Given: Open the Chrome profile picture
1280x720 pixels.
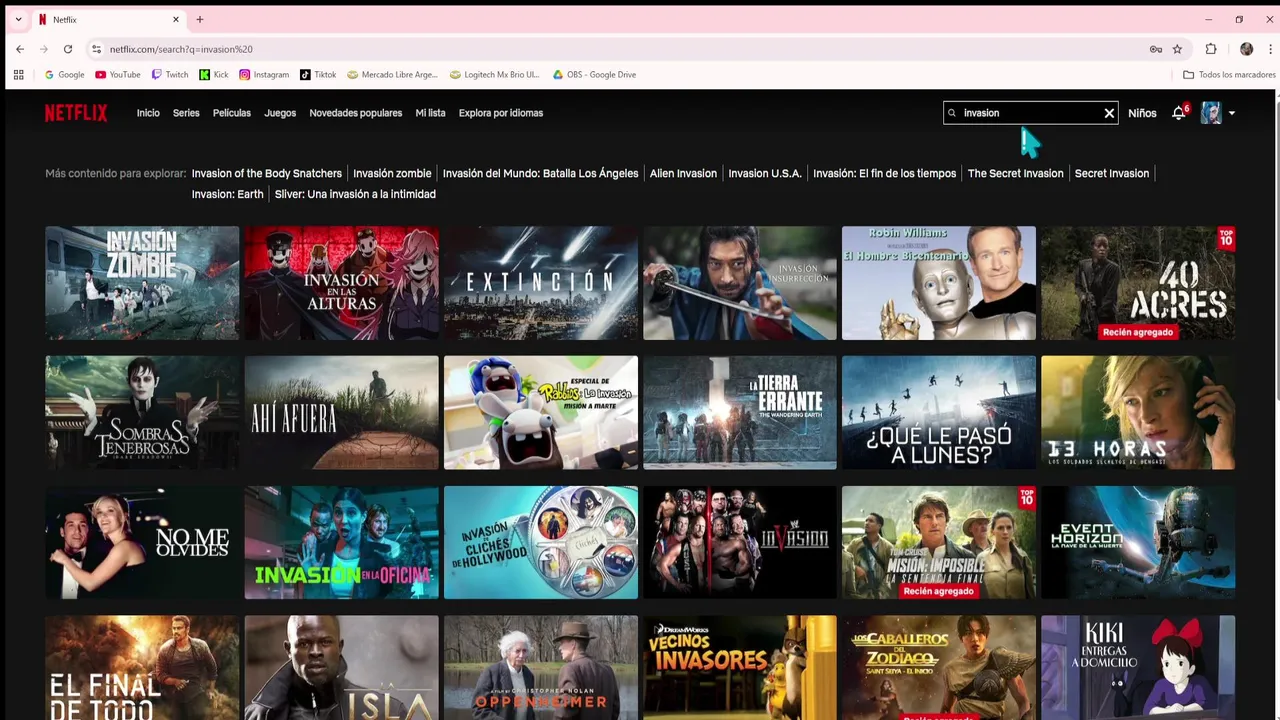Looking at the screenshot, I should tap(1246, 49).
